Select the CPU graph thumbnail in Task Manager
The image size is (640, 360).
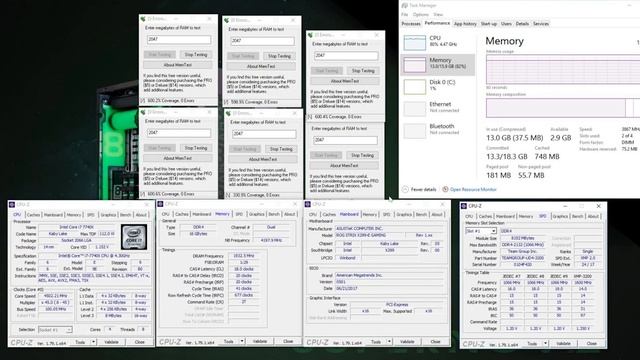point(415,42)
